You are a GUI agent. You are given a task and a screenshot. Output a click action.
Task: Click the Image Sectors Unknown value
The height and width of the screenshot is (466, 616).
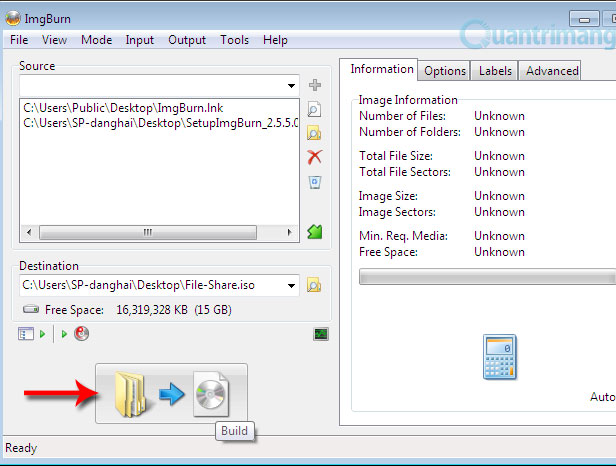[499, 212]
